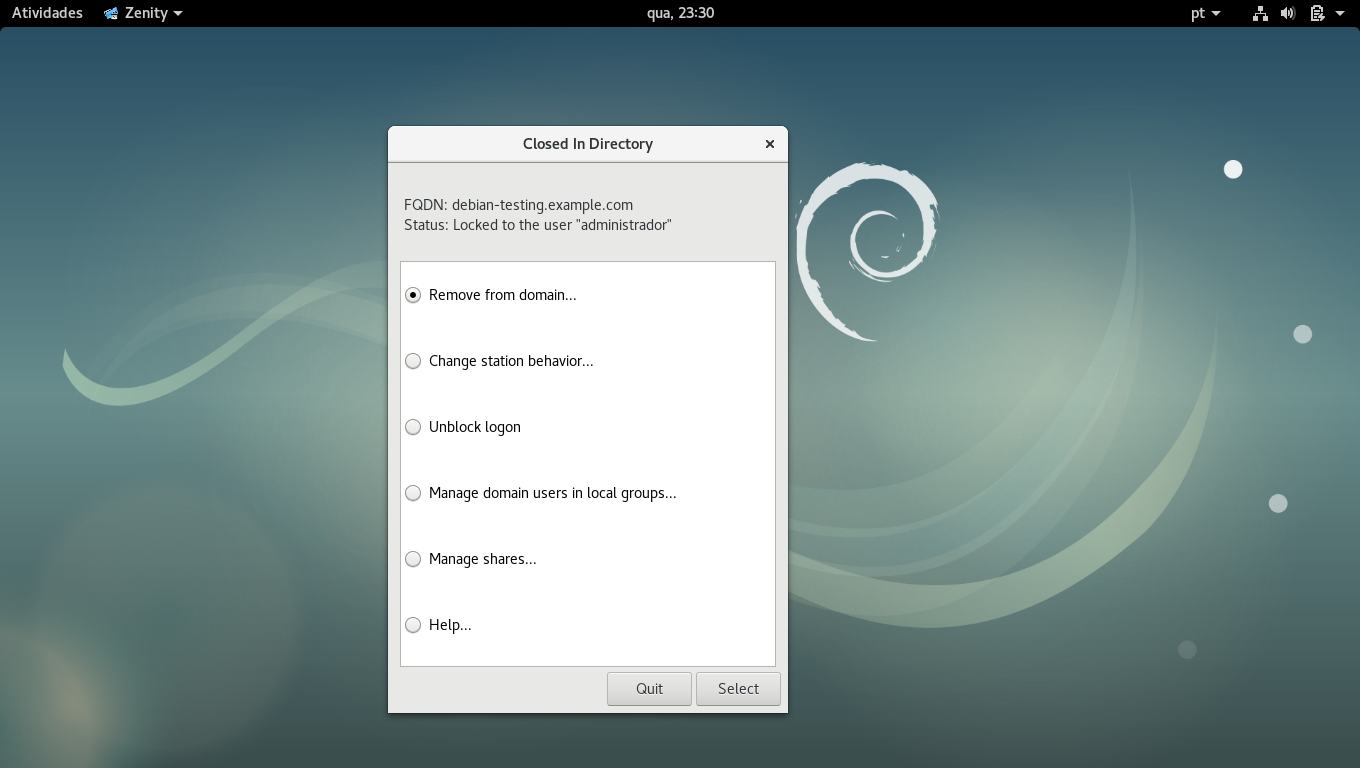The image size is (1360, 768).
Task: Select the Manage shares radio button
Action: (413, 559)
